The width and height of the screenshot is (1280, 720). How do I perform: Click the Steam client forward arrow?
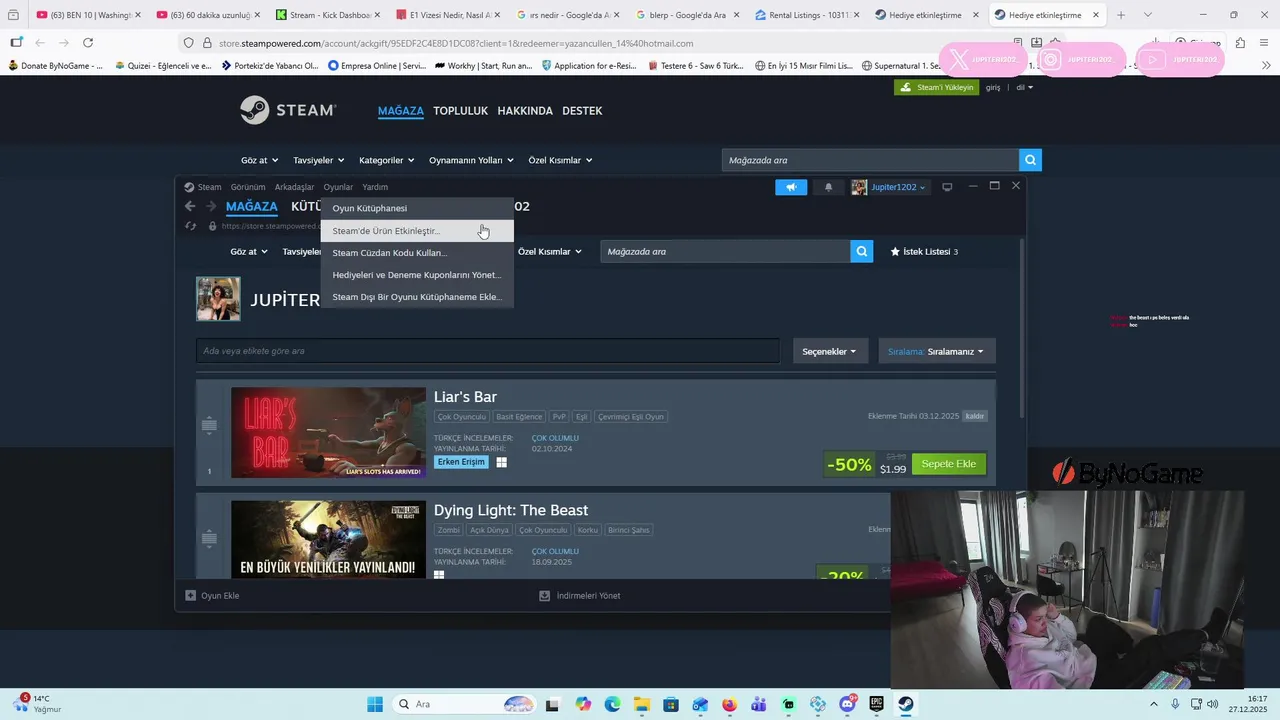211,206
